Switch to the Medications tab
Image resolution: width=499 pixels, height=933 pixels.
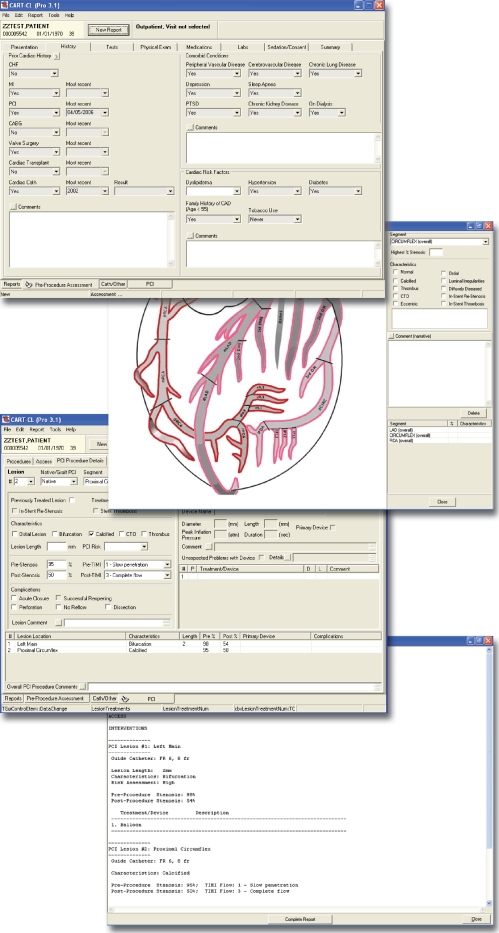coord(199,46)
